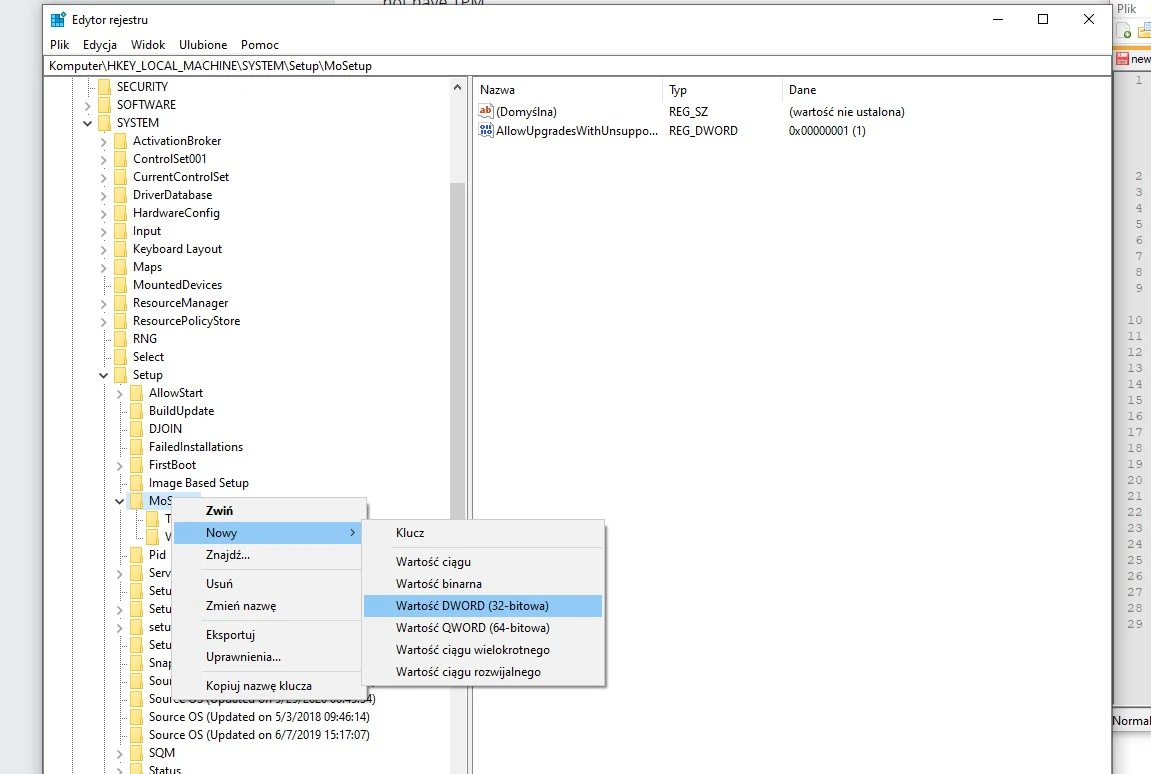Click the RNG folder icon
Screen dimensions: 1151x774
tap(119, 338)
